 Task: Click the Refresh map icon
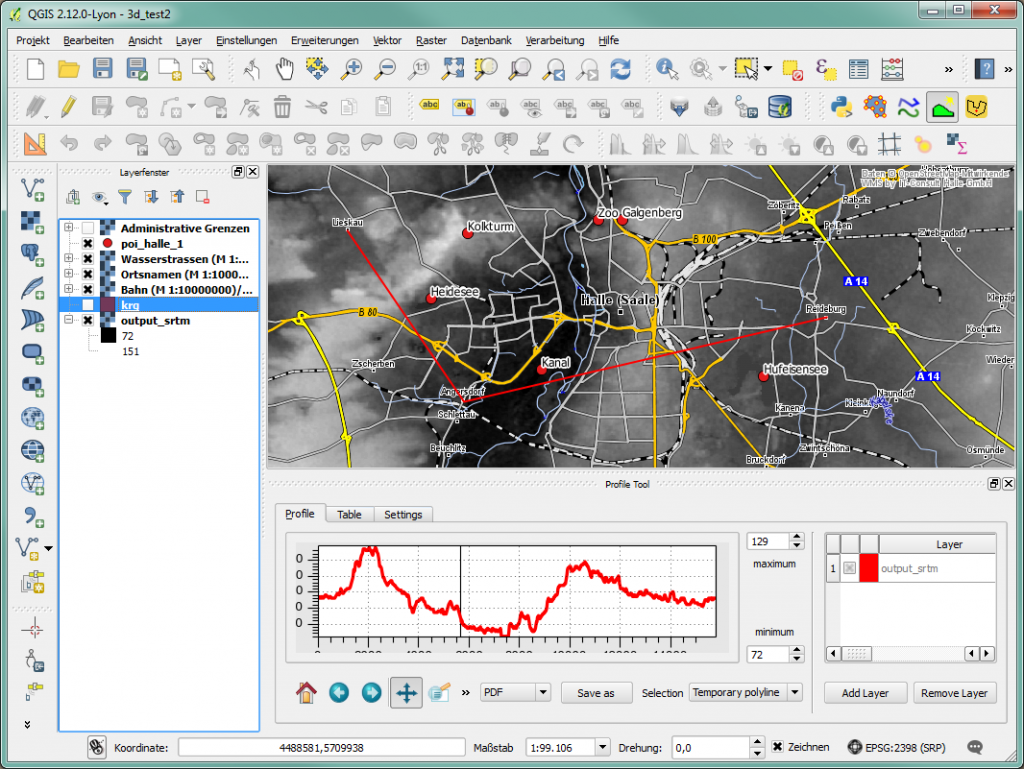pos(622,70)
